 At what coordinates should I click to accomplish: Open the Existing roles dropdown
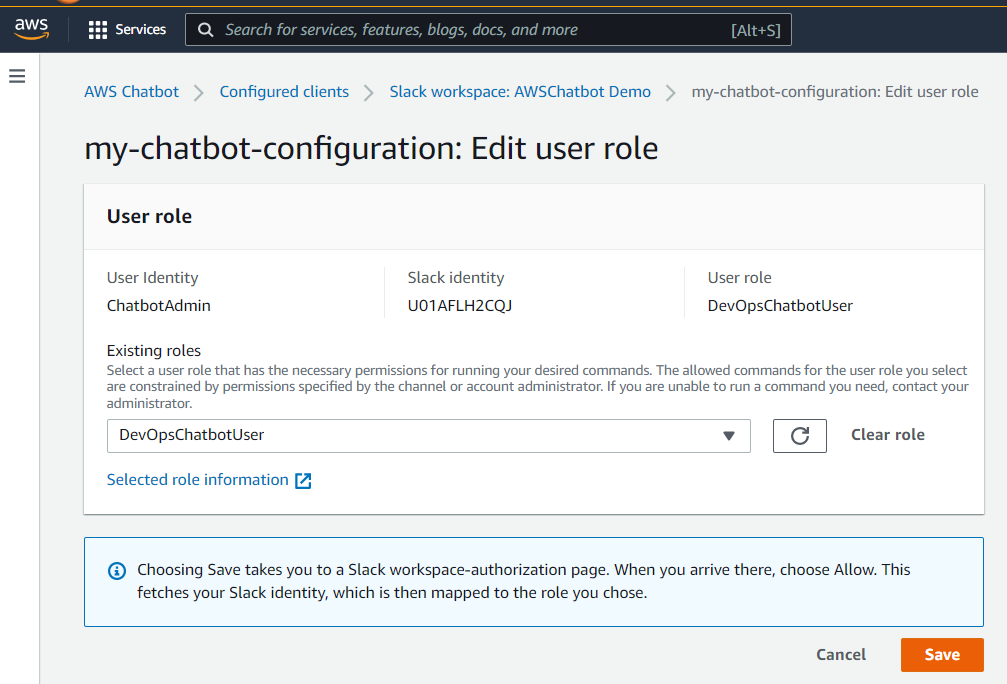pyautogui.click(x=428, y=436)
